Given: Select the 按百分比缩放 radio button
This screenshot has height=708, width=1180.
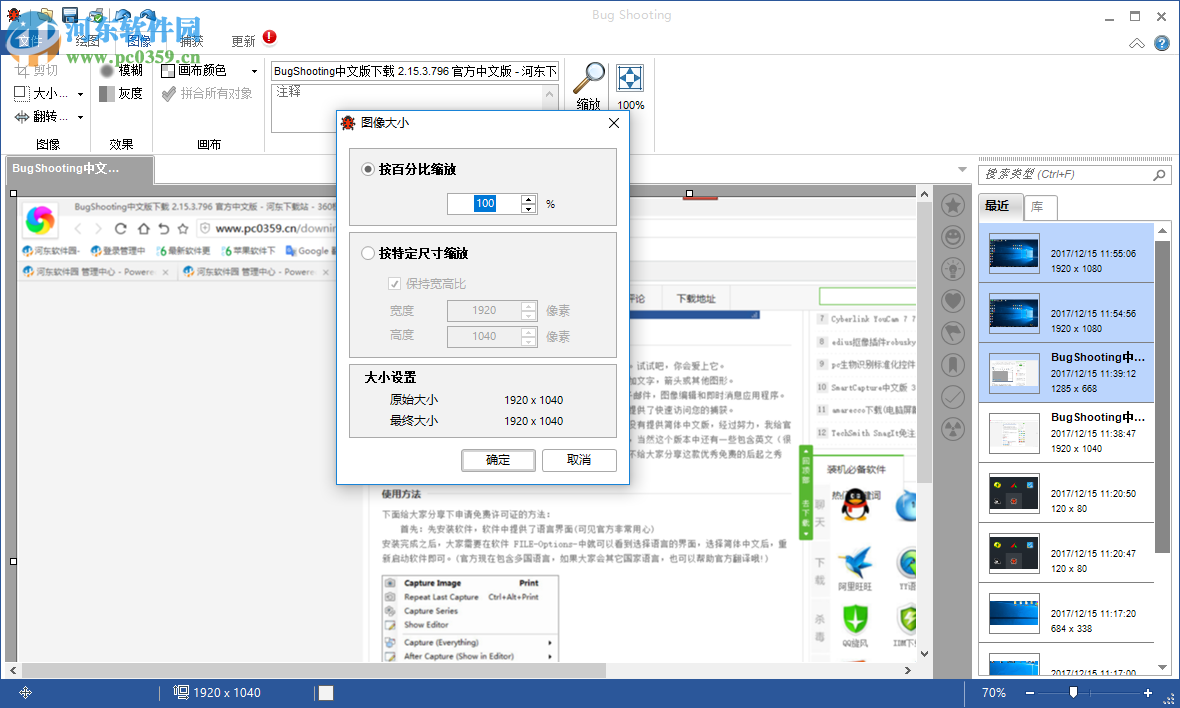Looking at the screenshot, I should tap(369, 169).
